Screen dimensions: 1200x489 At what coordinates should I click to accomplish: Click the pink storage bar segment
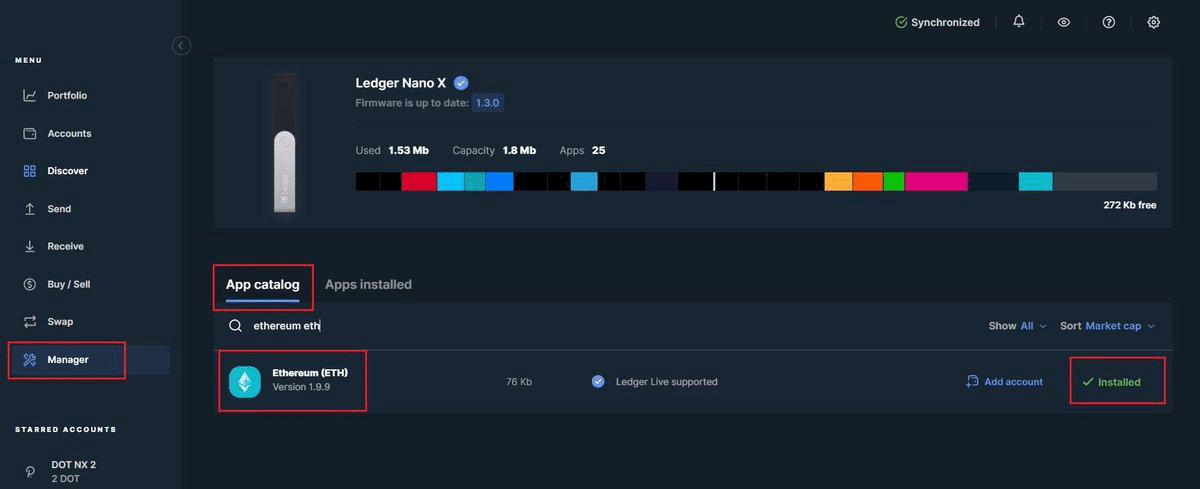[936, 181]
